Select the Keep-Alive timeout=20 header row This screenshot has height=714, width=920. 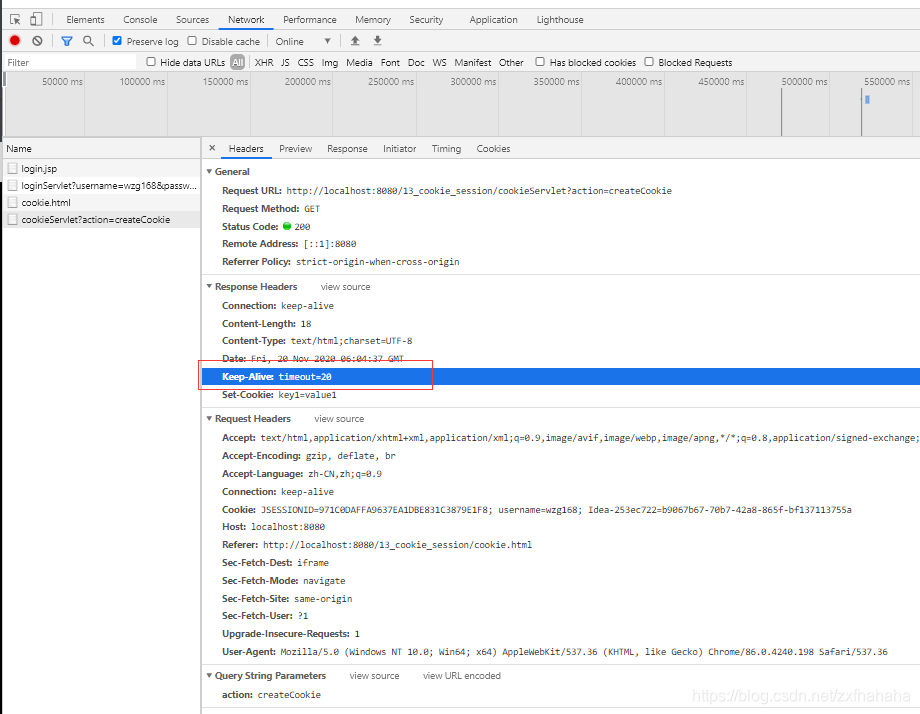[x=560, y=377]
